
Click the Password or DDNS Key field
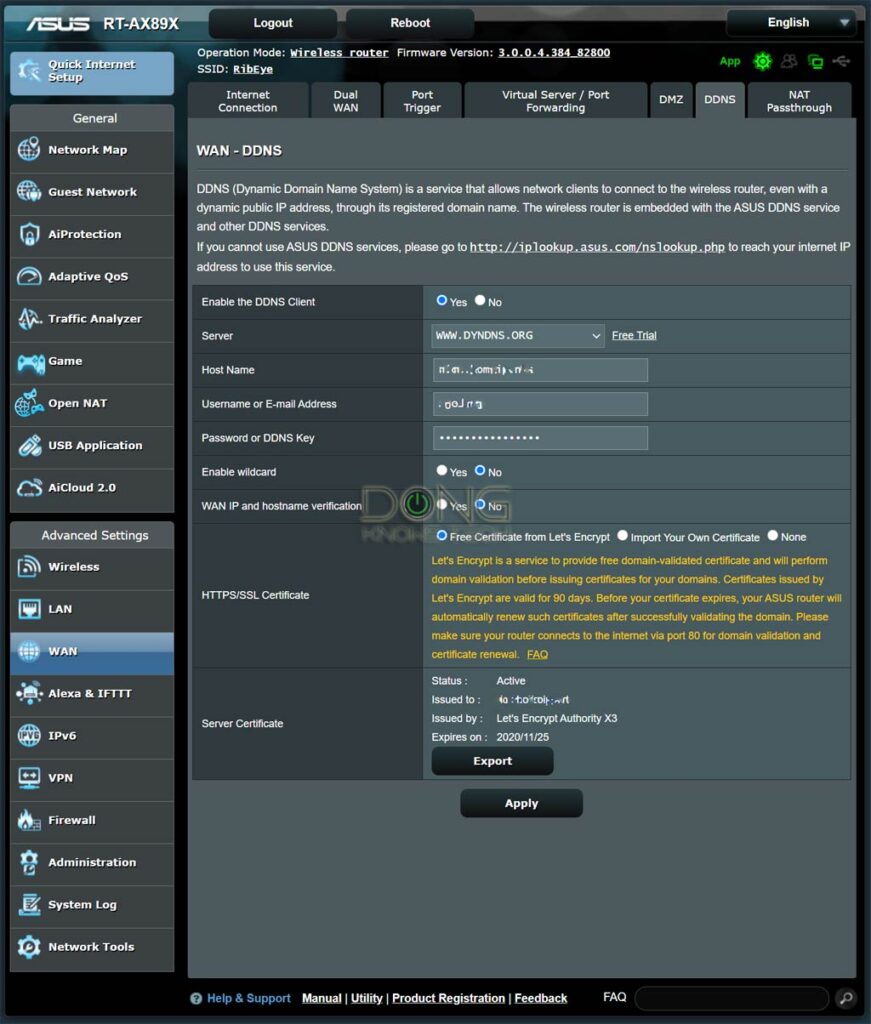(540, 438)
